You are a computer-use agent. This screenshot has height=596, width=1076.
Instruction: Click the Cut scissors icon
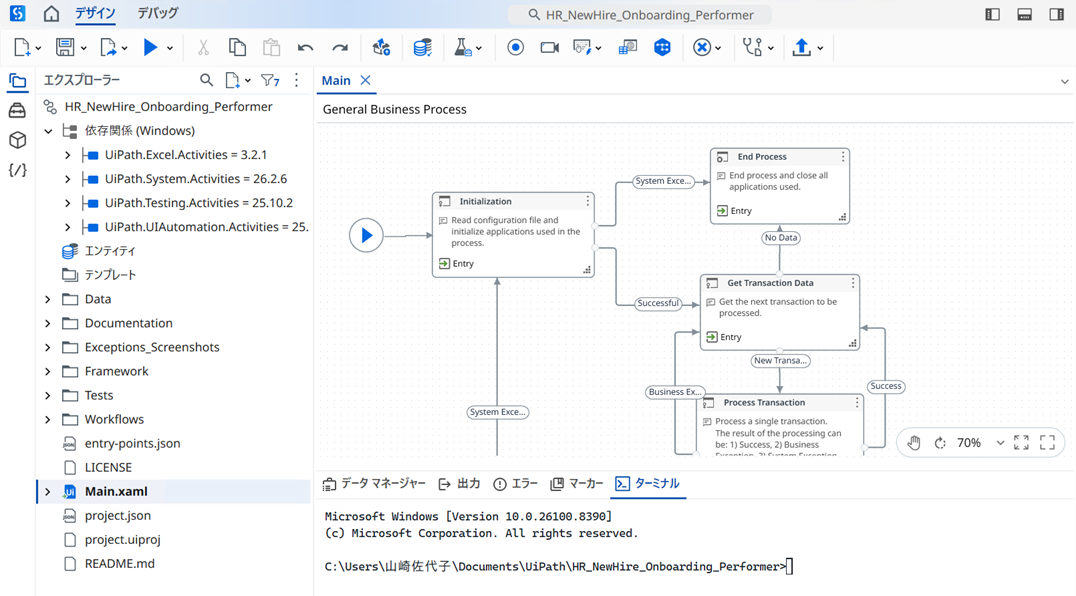203,47
